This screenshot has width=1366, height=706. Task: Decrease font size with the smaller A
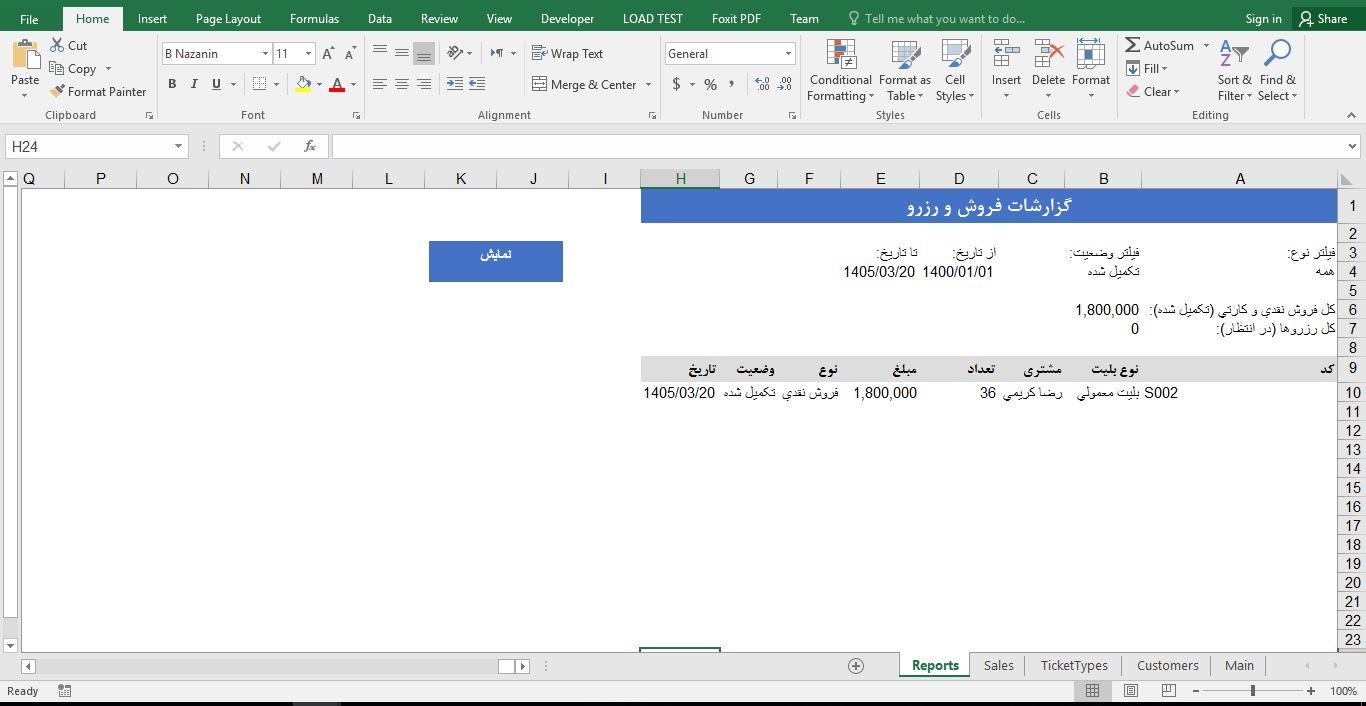(351, 54)
